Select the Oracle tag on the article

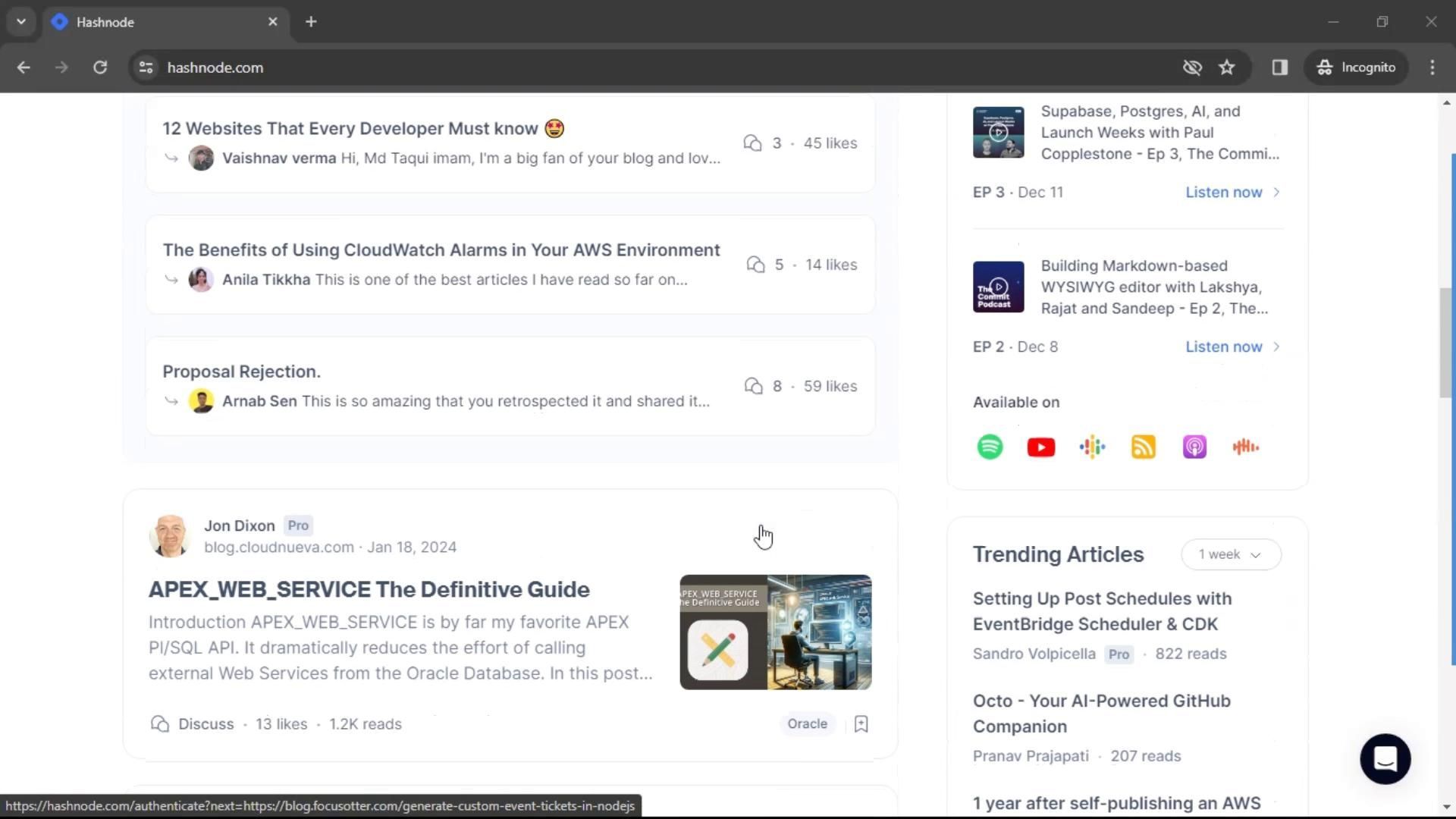pos(807,723)
